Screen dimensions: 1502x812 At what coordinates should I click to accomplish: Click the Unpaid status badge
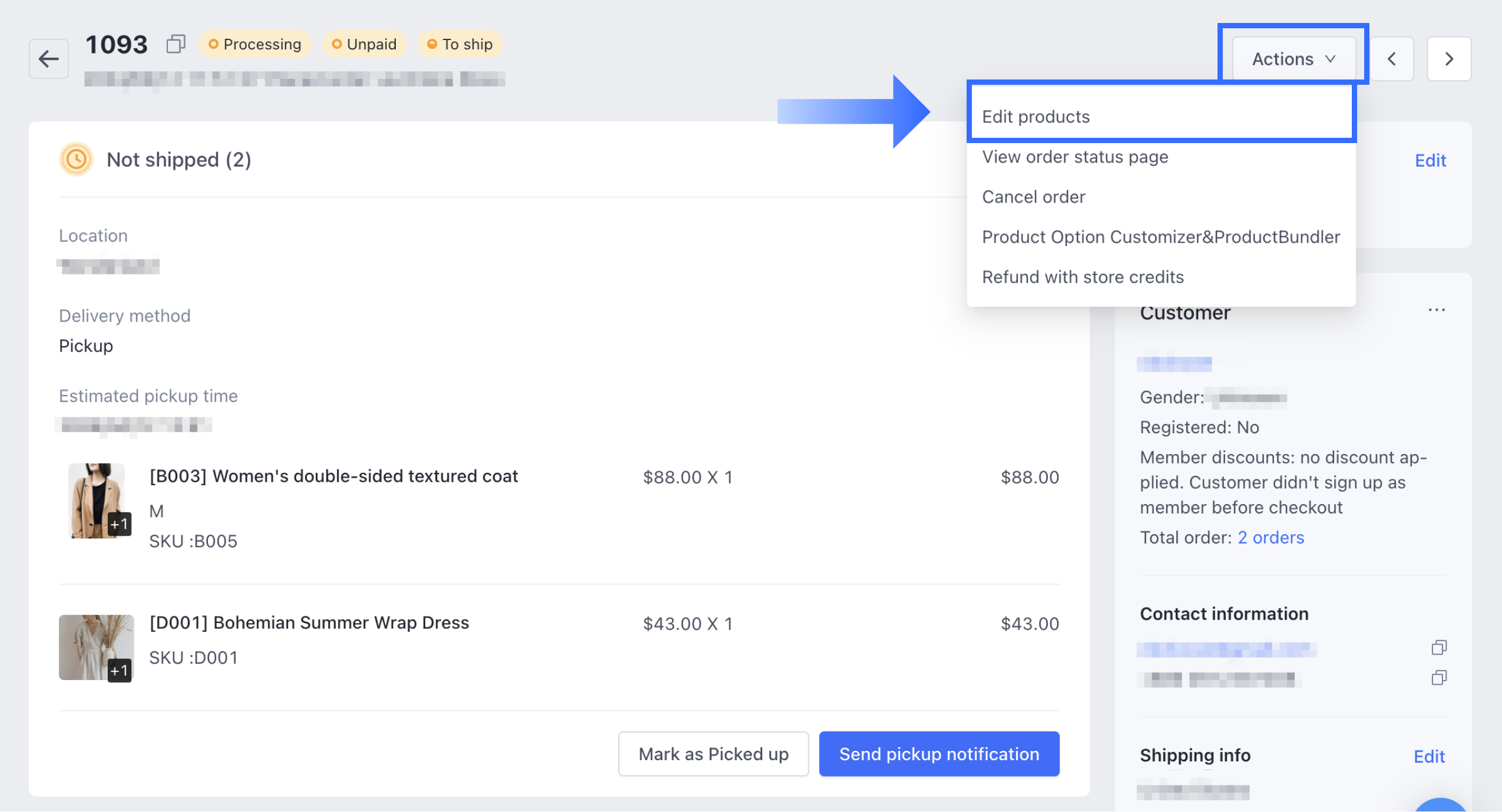(364, 44)
